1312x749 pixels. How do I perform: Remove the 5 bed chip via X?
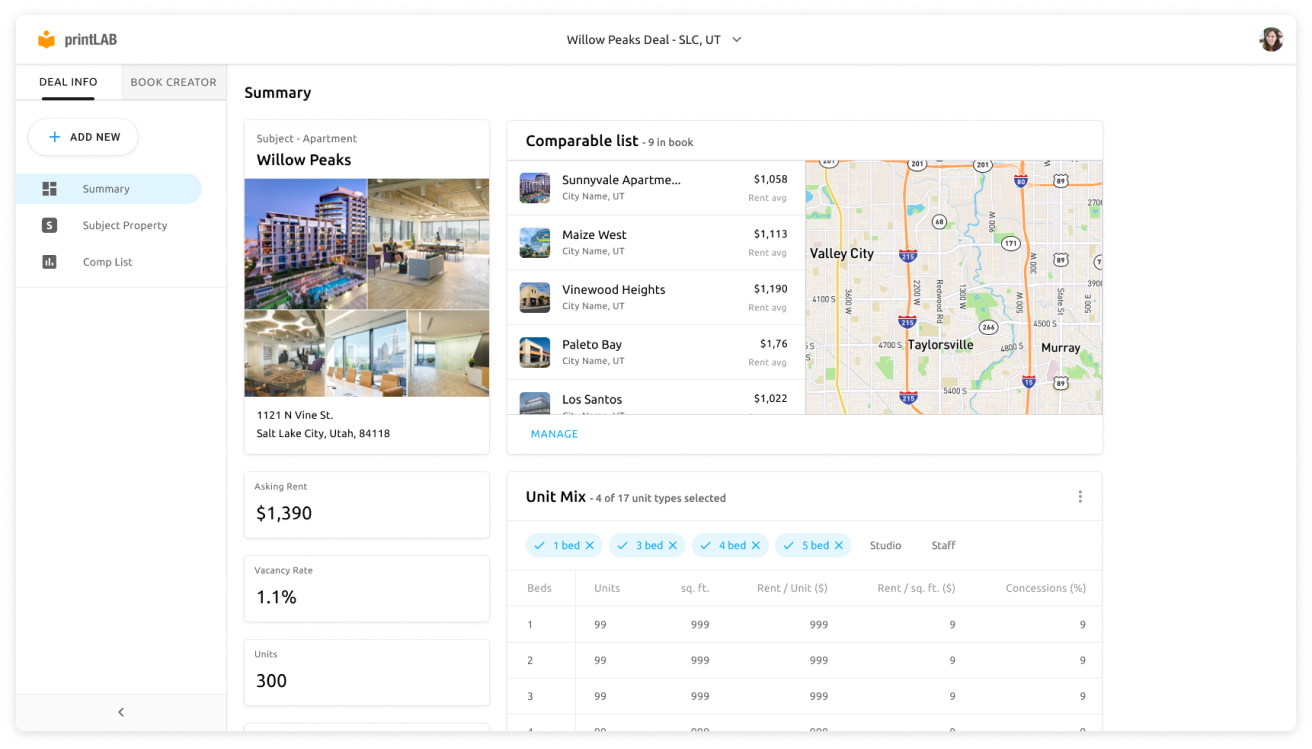click(839, 546)
